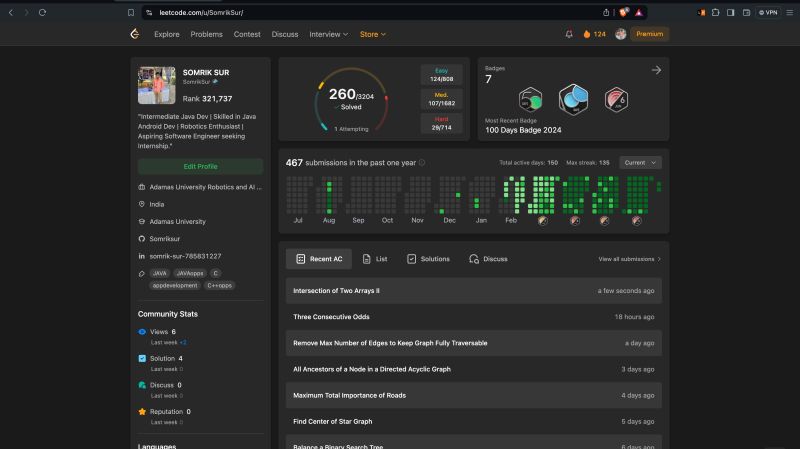
Task: Click the 100 Days Badge 2024 text
Action: point(523,130)
